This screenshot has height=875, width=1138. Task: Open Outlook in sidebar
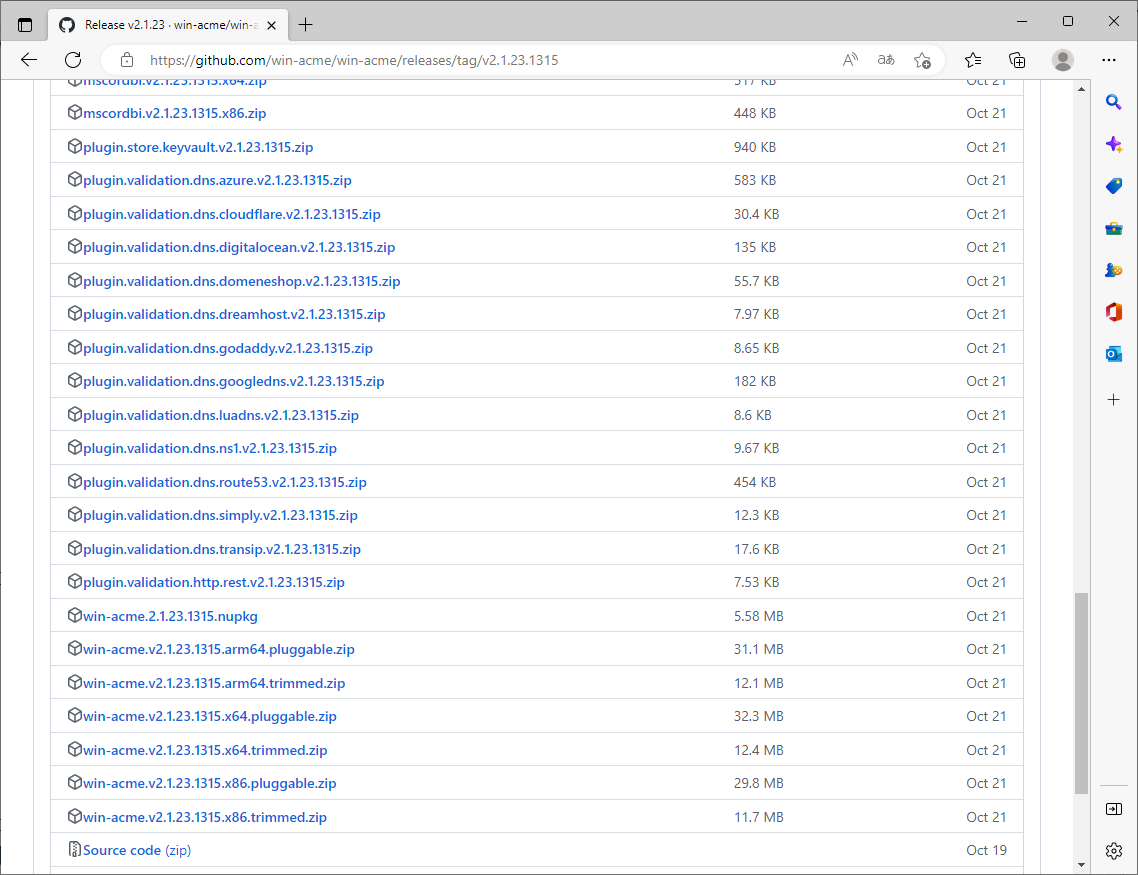pos(1114,354)
